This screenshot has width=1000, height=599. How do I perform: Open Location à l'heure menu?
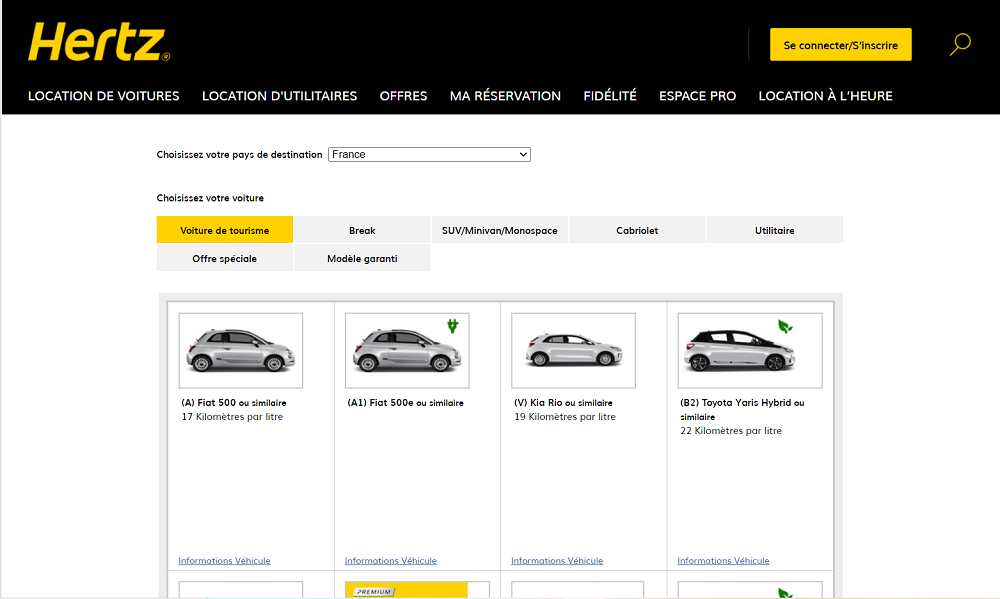825,96
